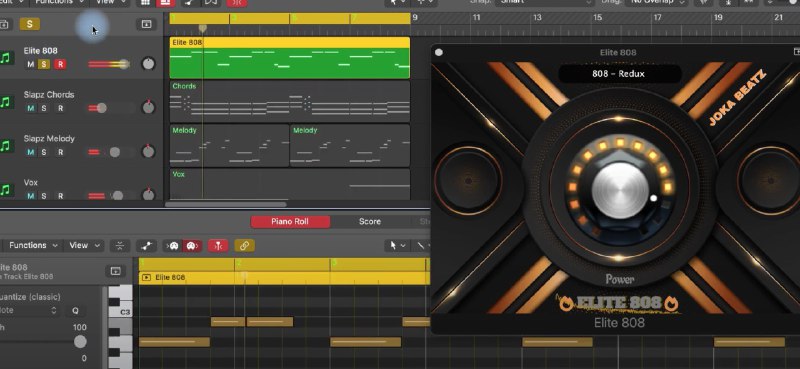Switch to the Piano Roll tab
Screen dimensions: 800x369
(x=290, y=222)
